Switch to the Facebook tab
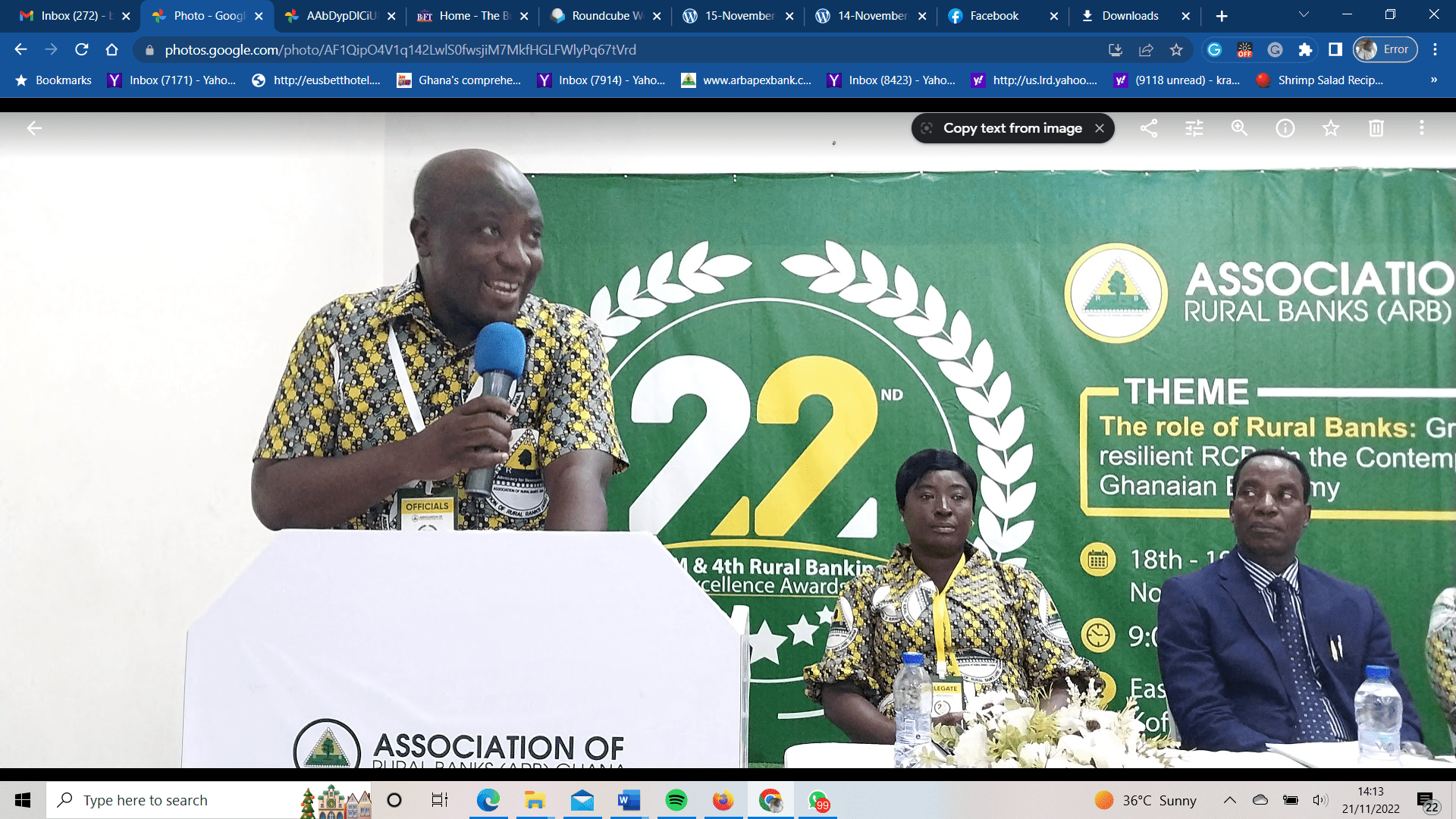The width and height of the screenshot is (1456, 819). pos(1003,16)
